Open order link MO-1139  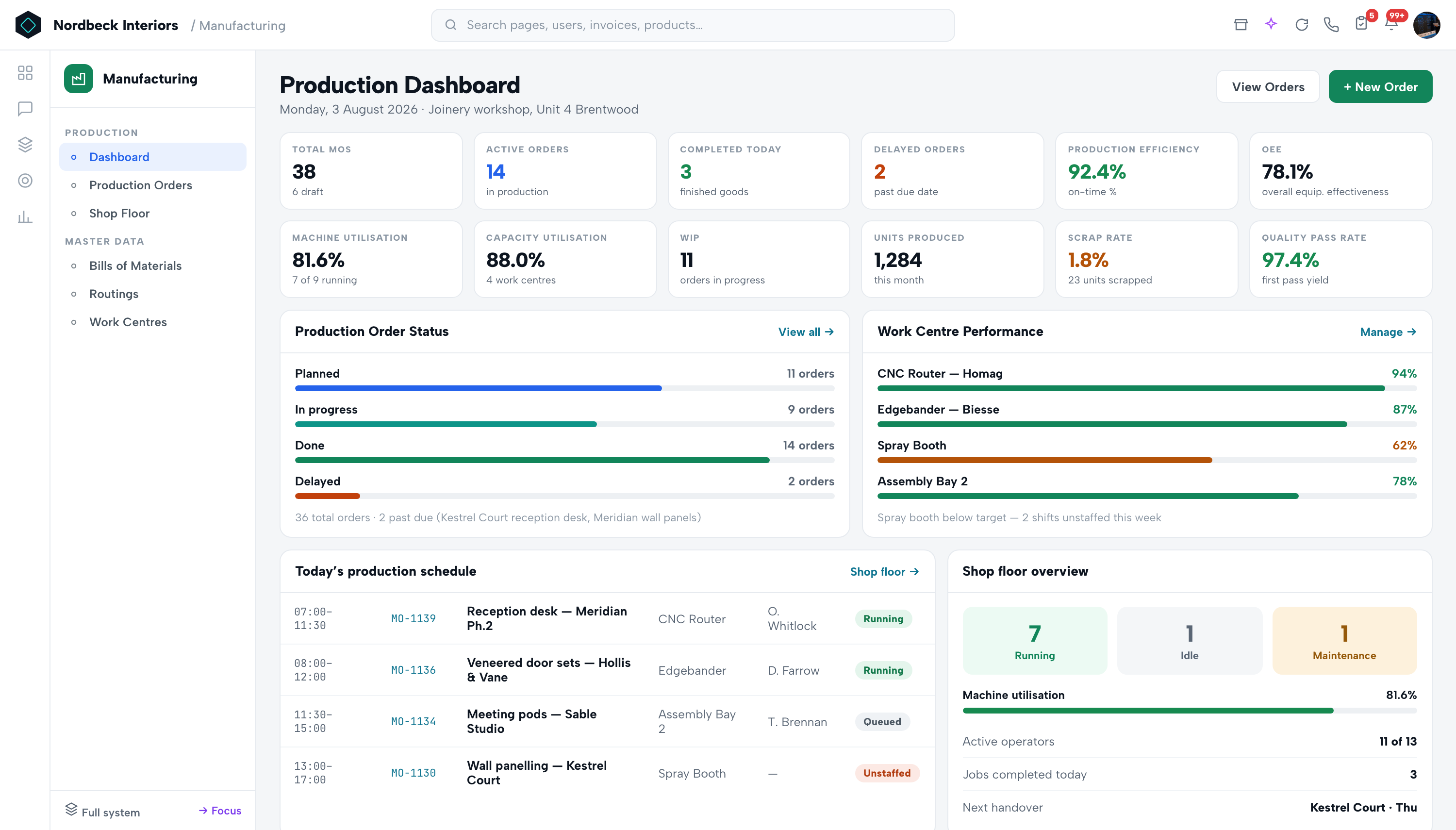point(413,618)
